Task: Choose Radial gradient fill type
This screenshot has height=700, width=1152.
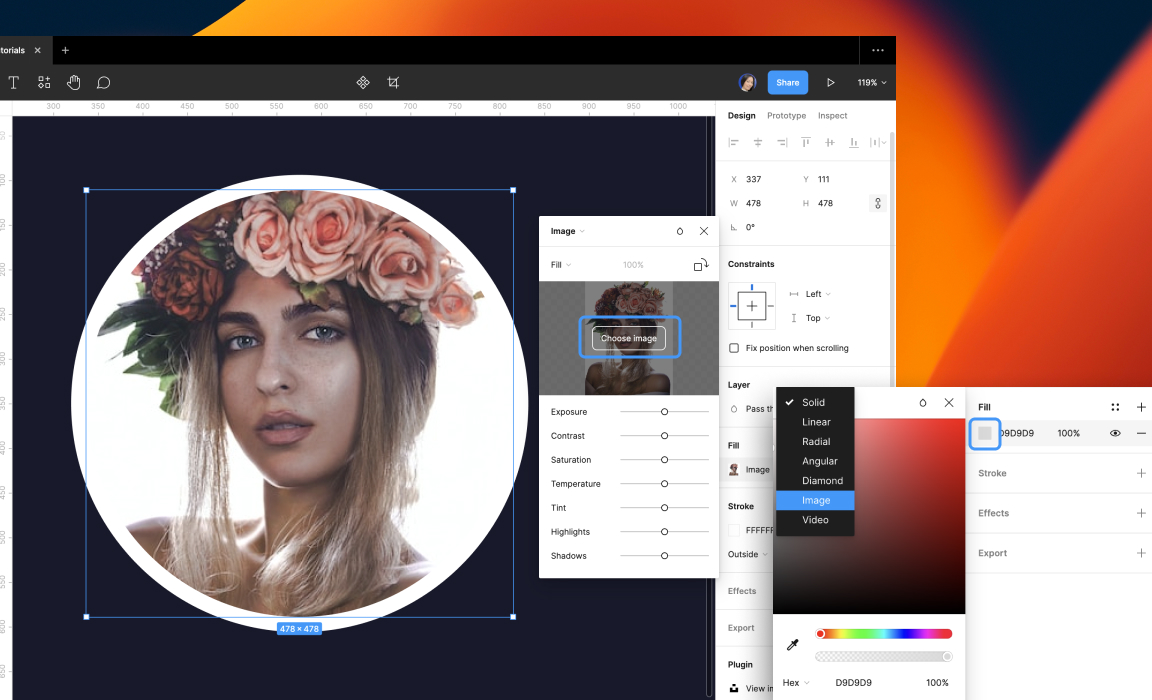Action: (815, 441)
